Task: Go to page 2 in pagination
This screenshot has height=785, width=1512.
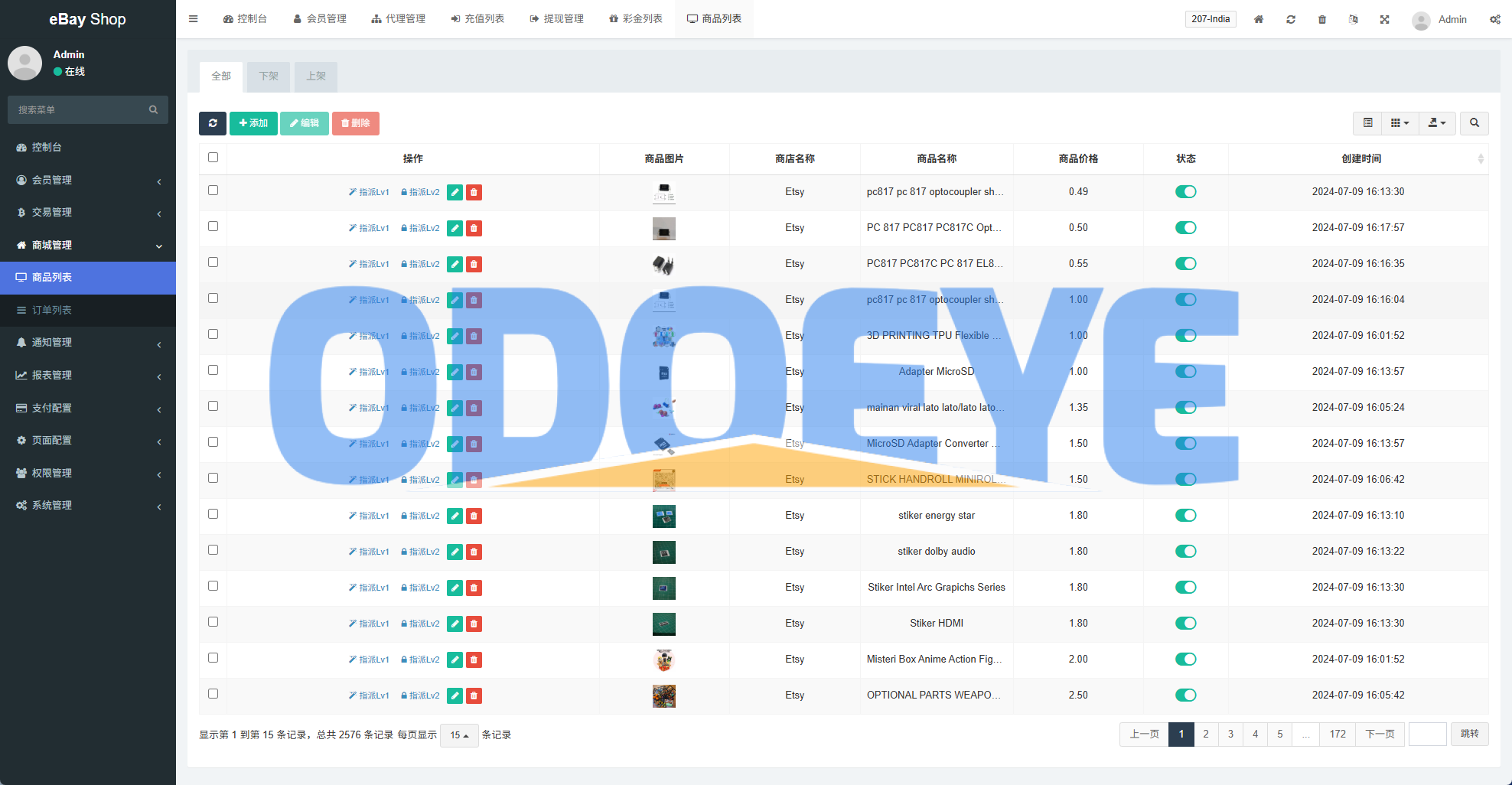Action: 1206,735
